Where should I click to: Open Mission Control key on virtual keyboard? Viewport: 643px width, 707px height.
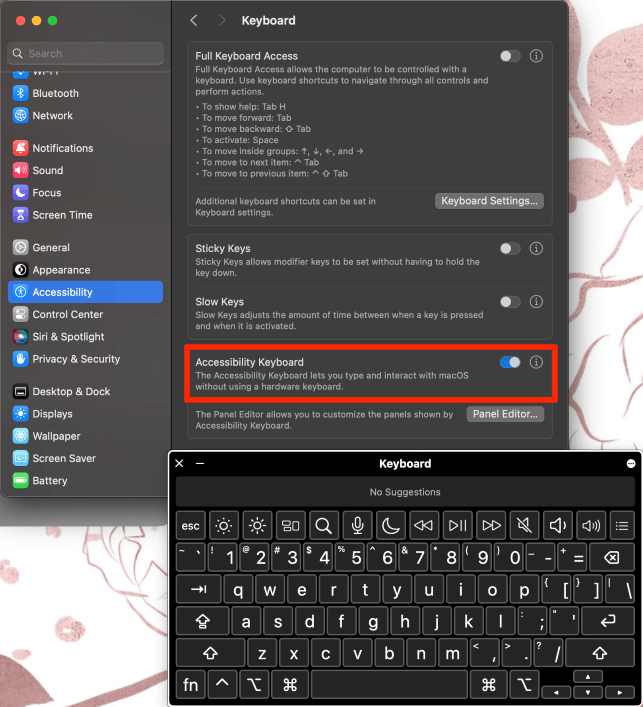click(x=290, y=525)
